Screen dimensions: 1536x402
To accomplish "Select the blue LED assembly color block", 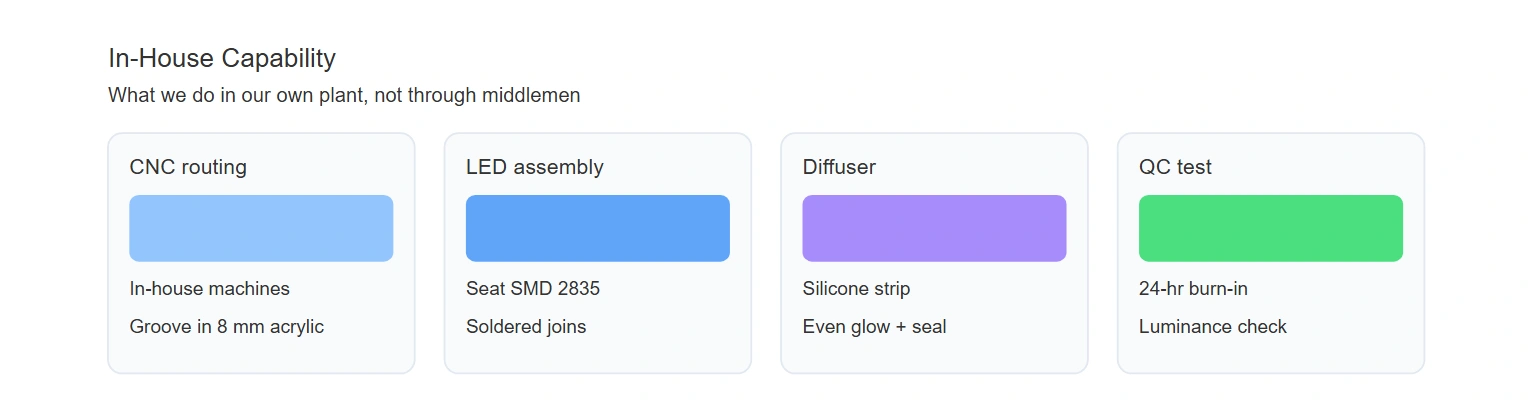I will [598, 228].
